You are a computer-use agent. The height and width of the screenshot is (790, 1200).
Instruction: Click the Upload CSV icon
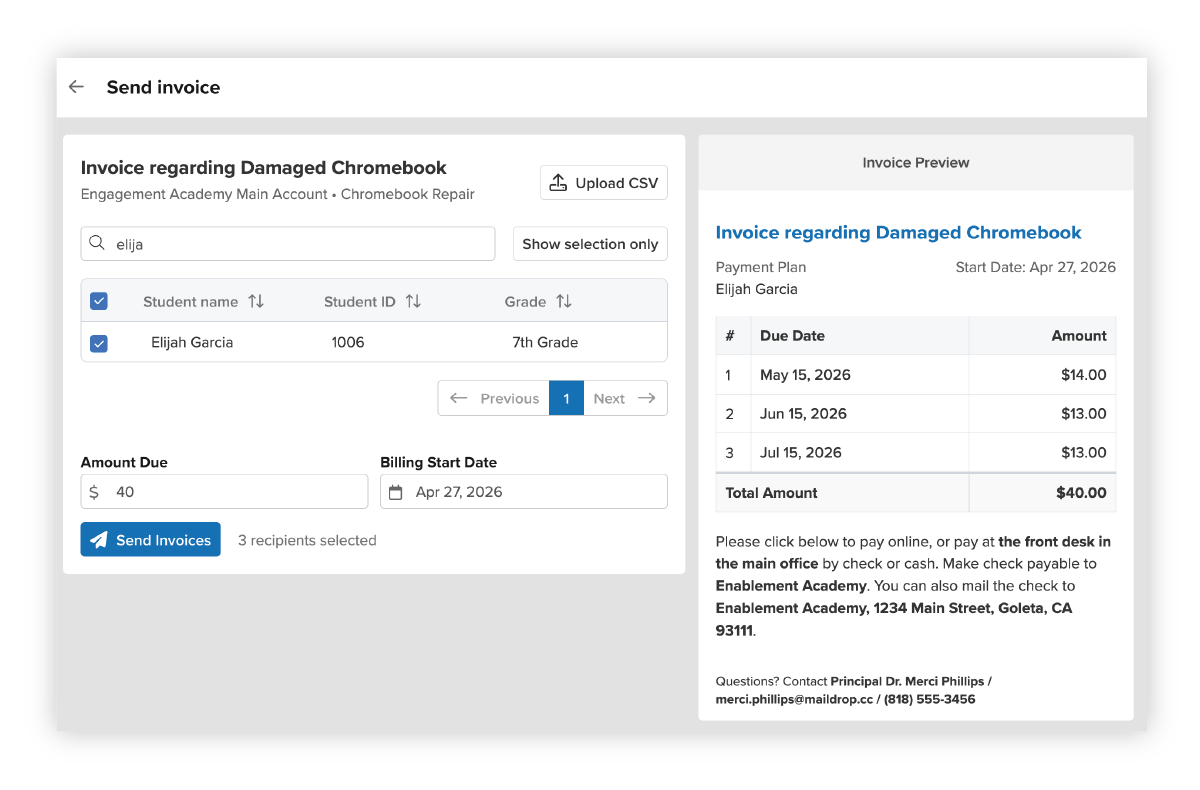click(557, 182)
